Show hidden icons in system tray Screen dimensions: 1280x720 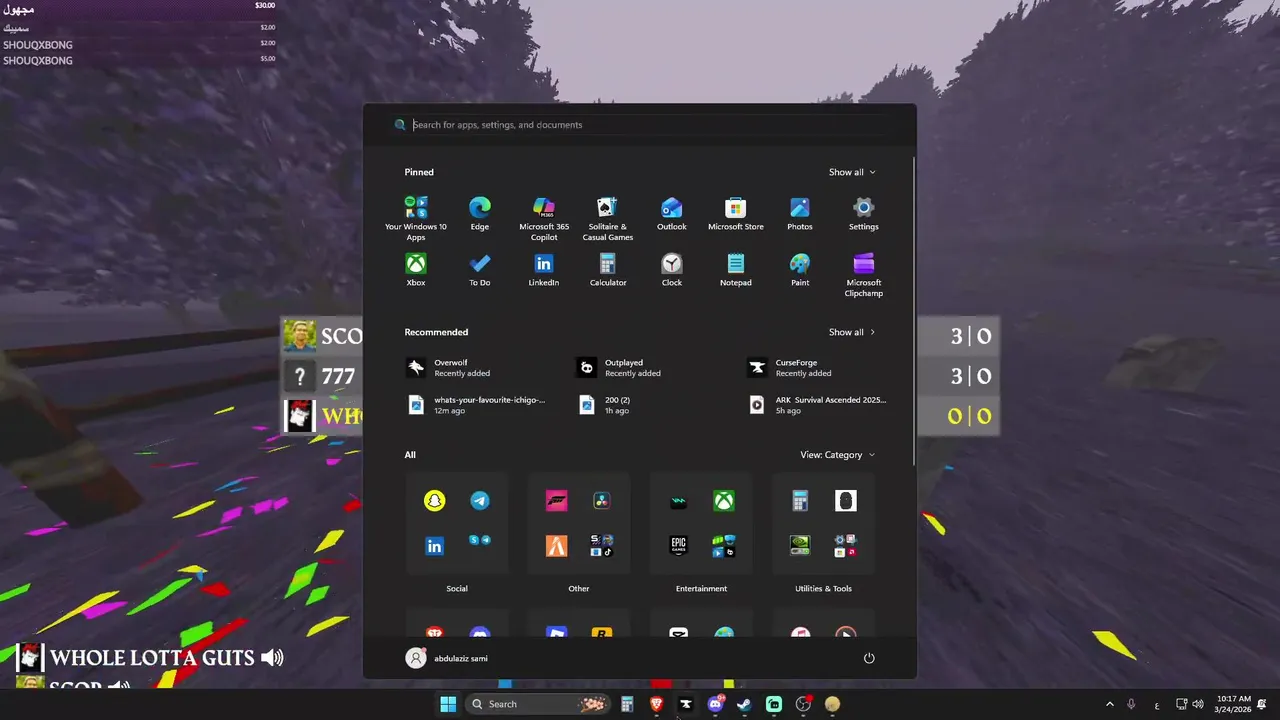[1109, 704]
